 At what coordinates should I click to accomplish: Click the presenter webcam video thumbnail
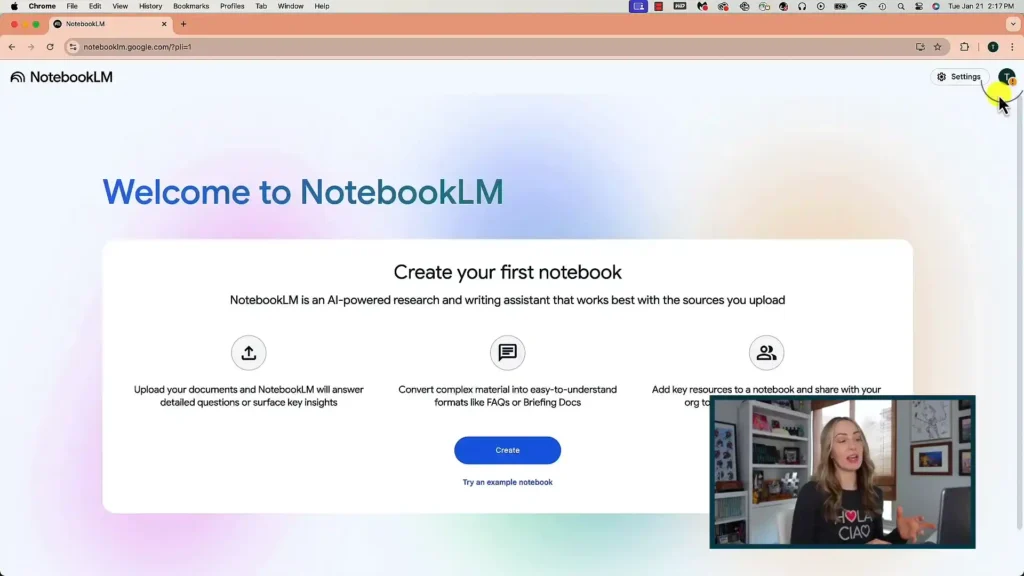843,472
